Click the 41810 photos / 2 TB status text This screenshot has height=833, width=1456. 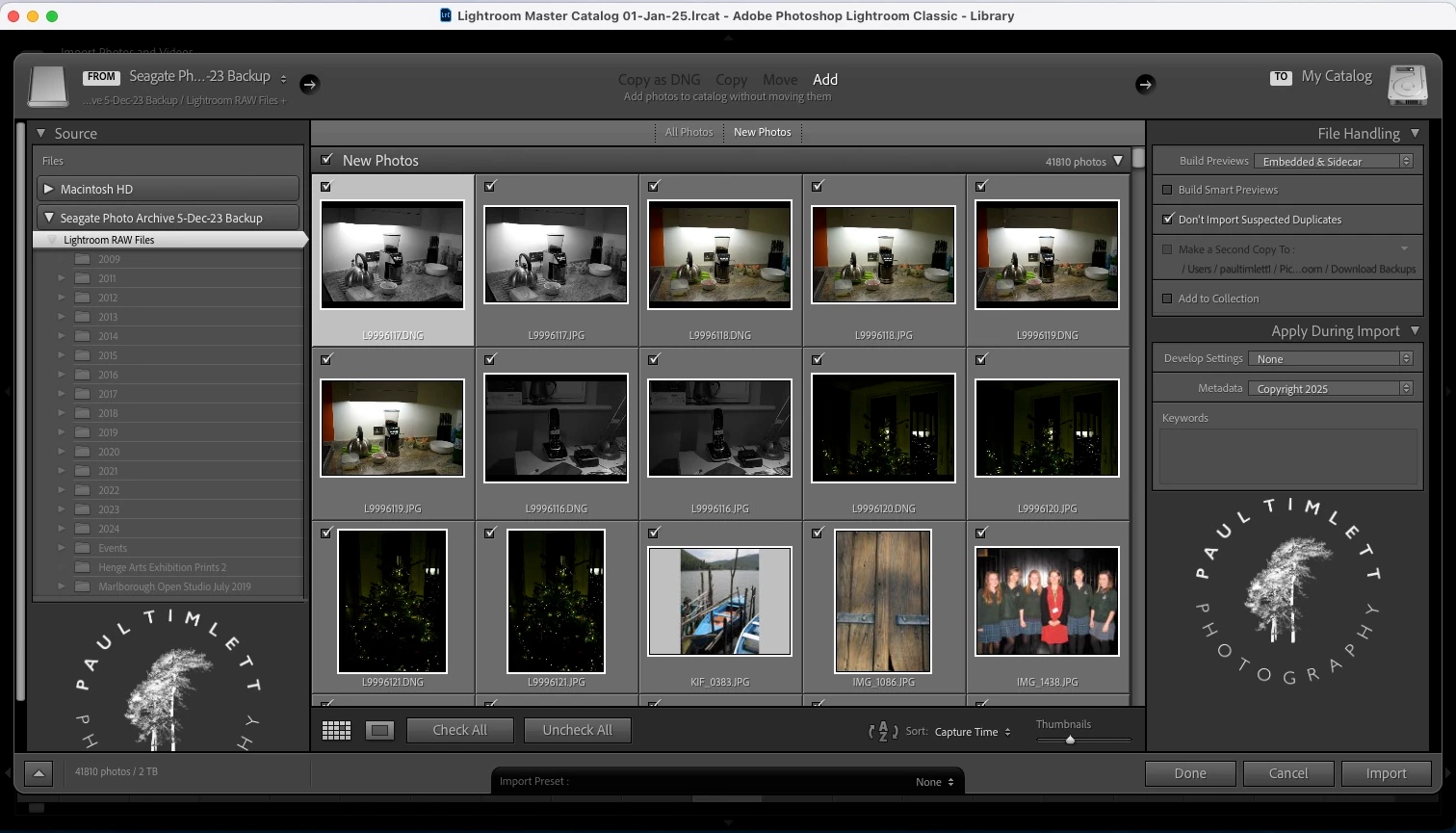point(117,771)
